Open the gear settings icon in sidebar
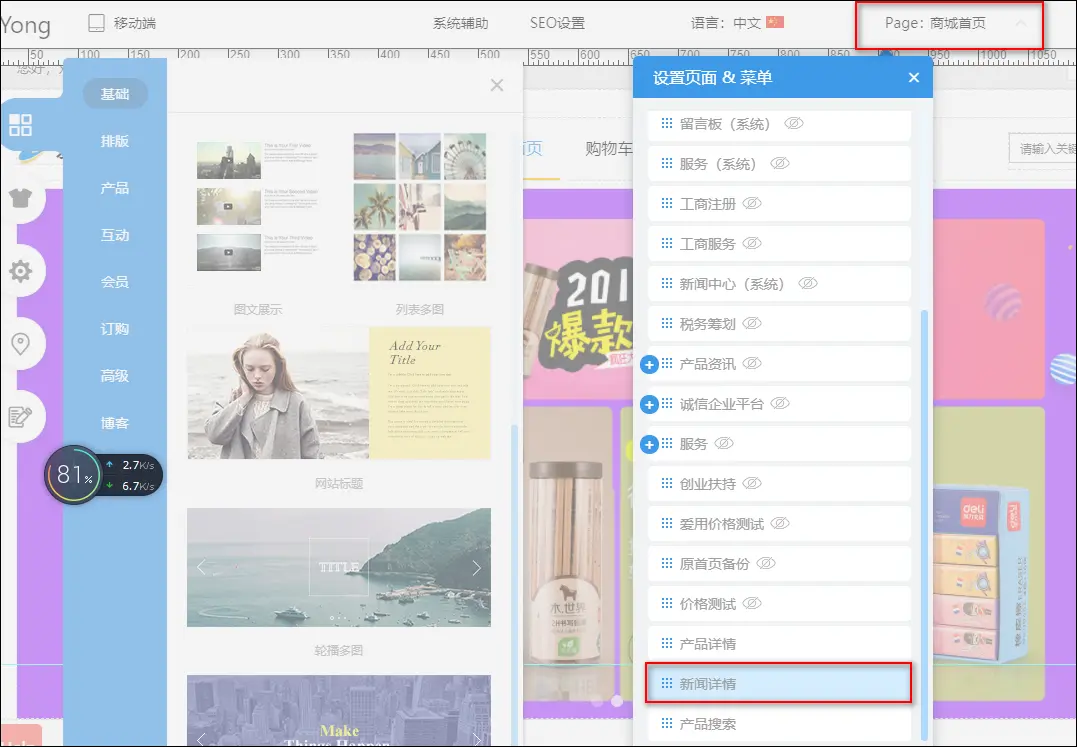The image size is (1077, 747). coord(20,271)
